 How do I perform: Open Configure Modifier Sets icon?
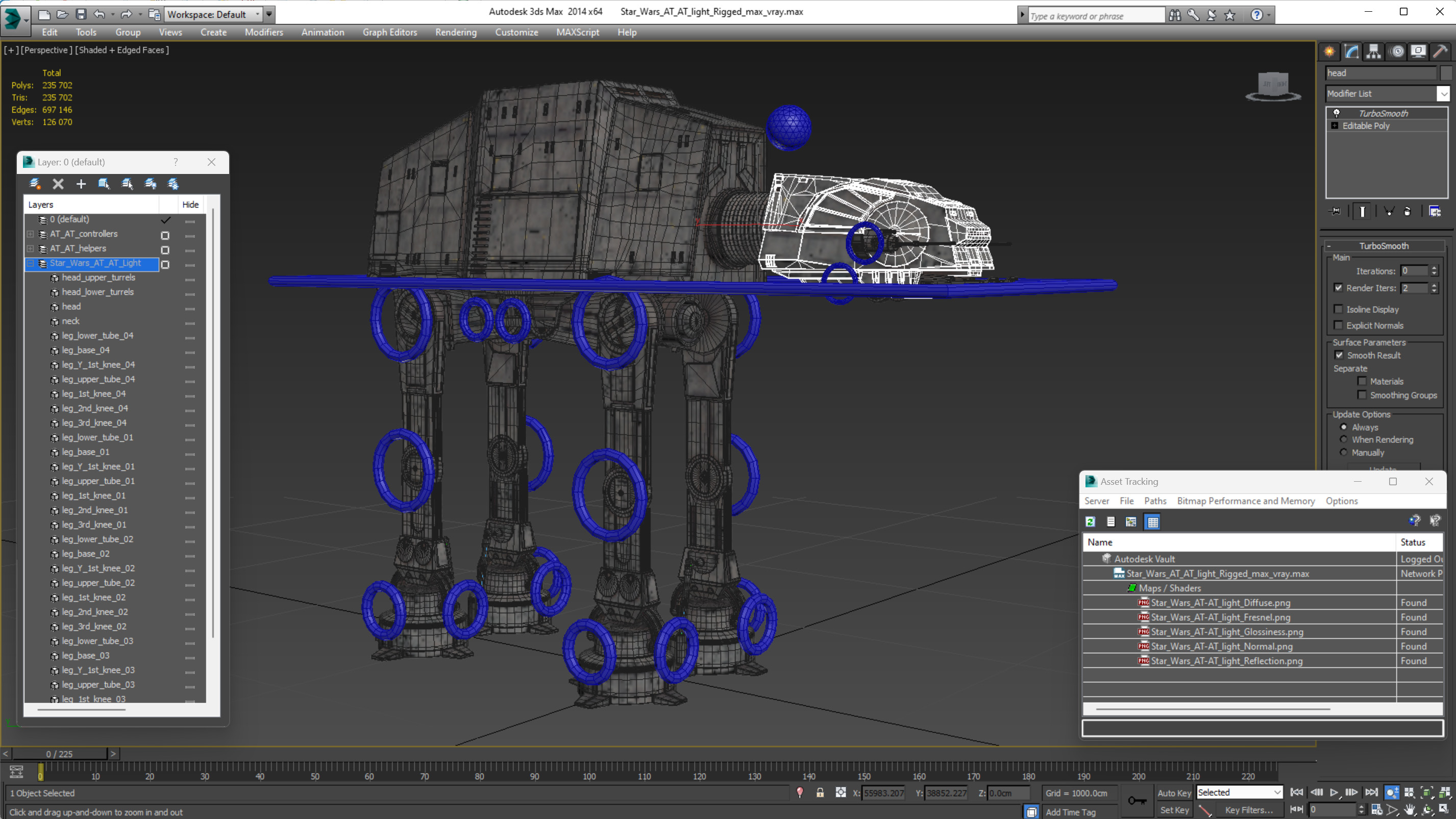coord(1435,211)
